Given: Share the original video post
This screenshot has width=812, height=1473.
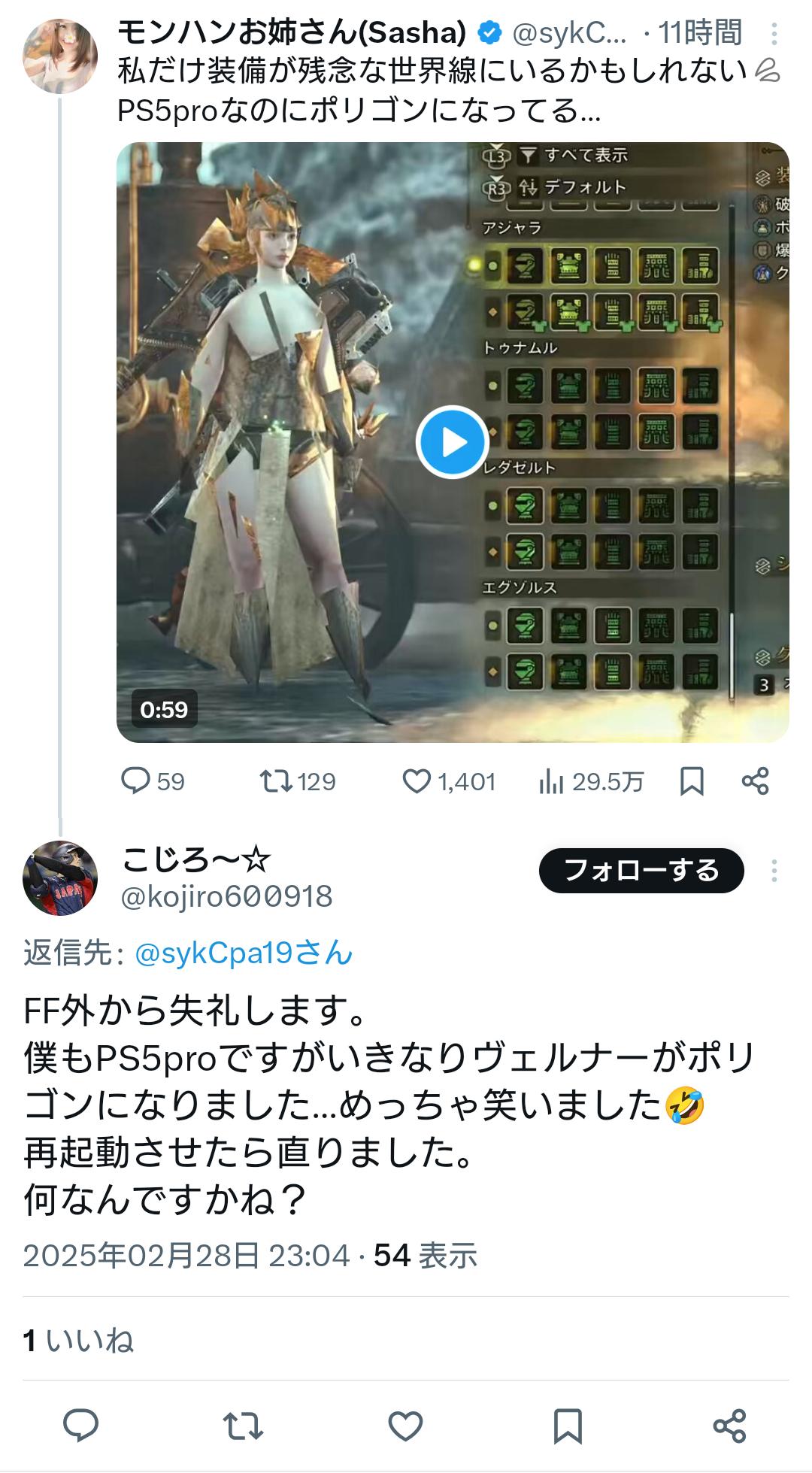Looking at the screenshot, I should (x=755, y=781).
